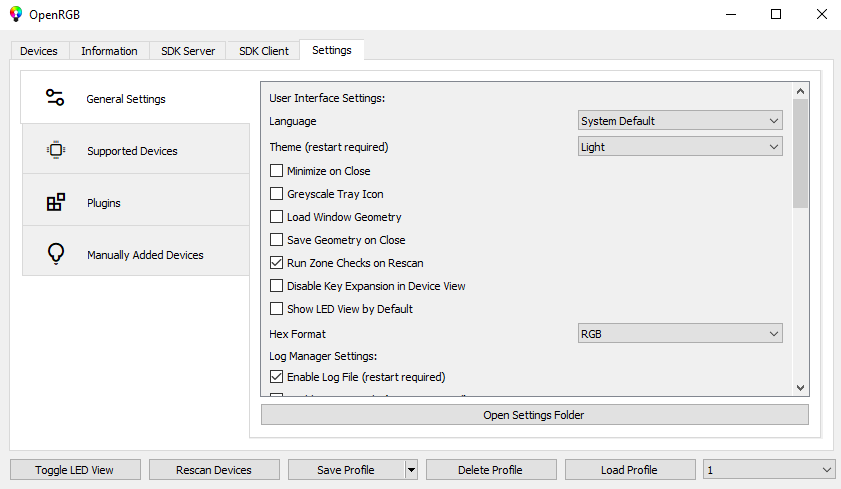This screenshot has height=489, width=841.
Task: Click the Rescan Devices button
Action: 214,470
